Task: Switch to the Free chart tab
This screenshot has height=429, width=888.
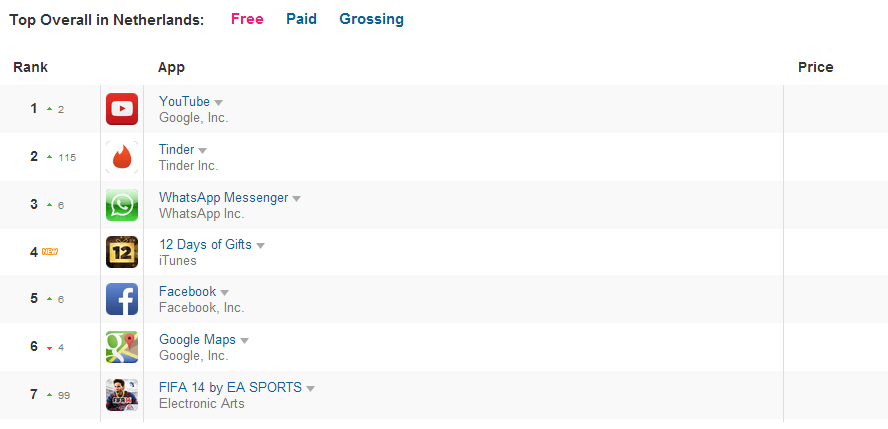Action: pos(247,19)
